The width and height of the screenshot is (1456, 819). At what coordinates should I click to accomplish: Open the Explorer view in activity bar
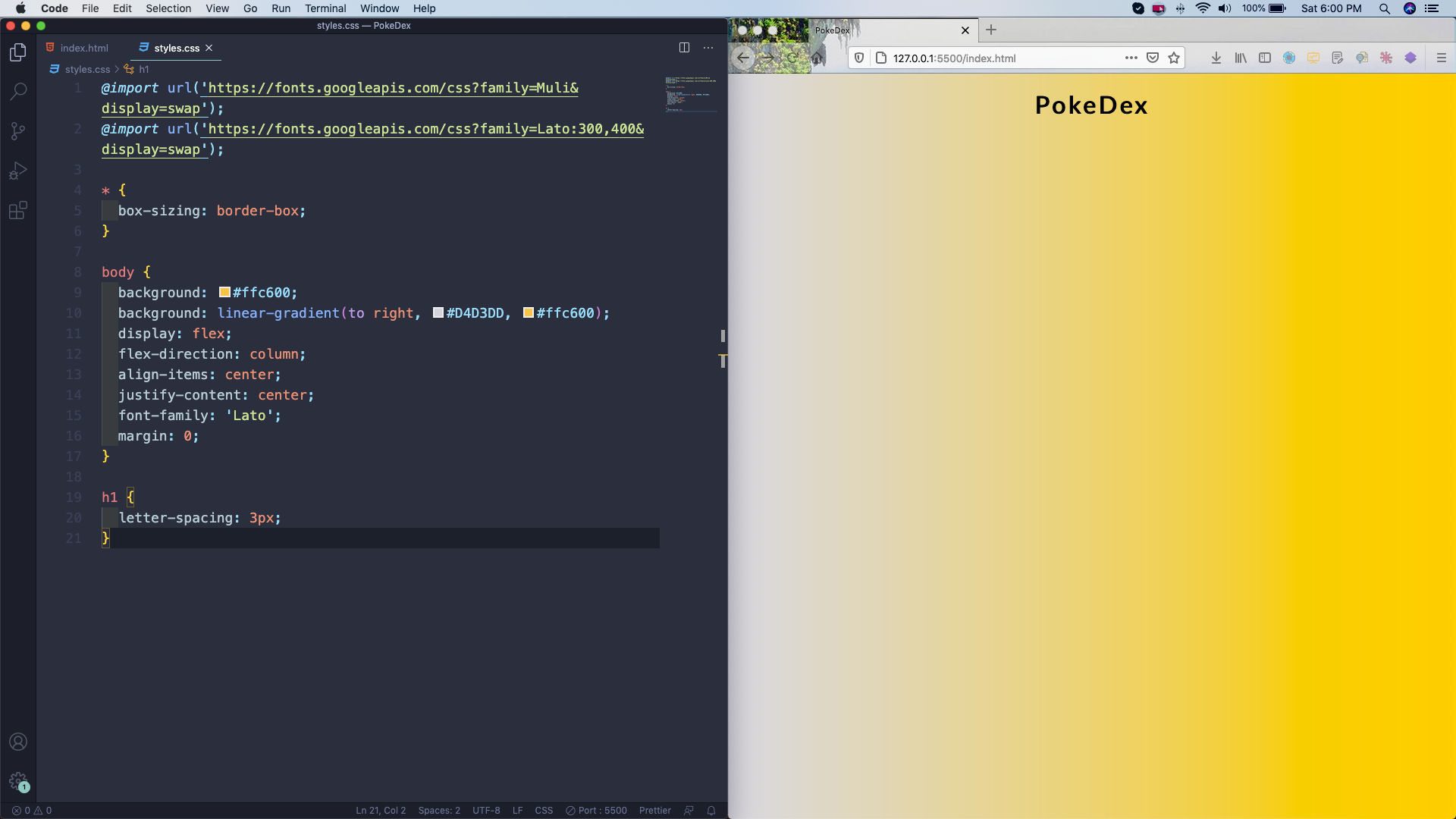(18, 52)
